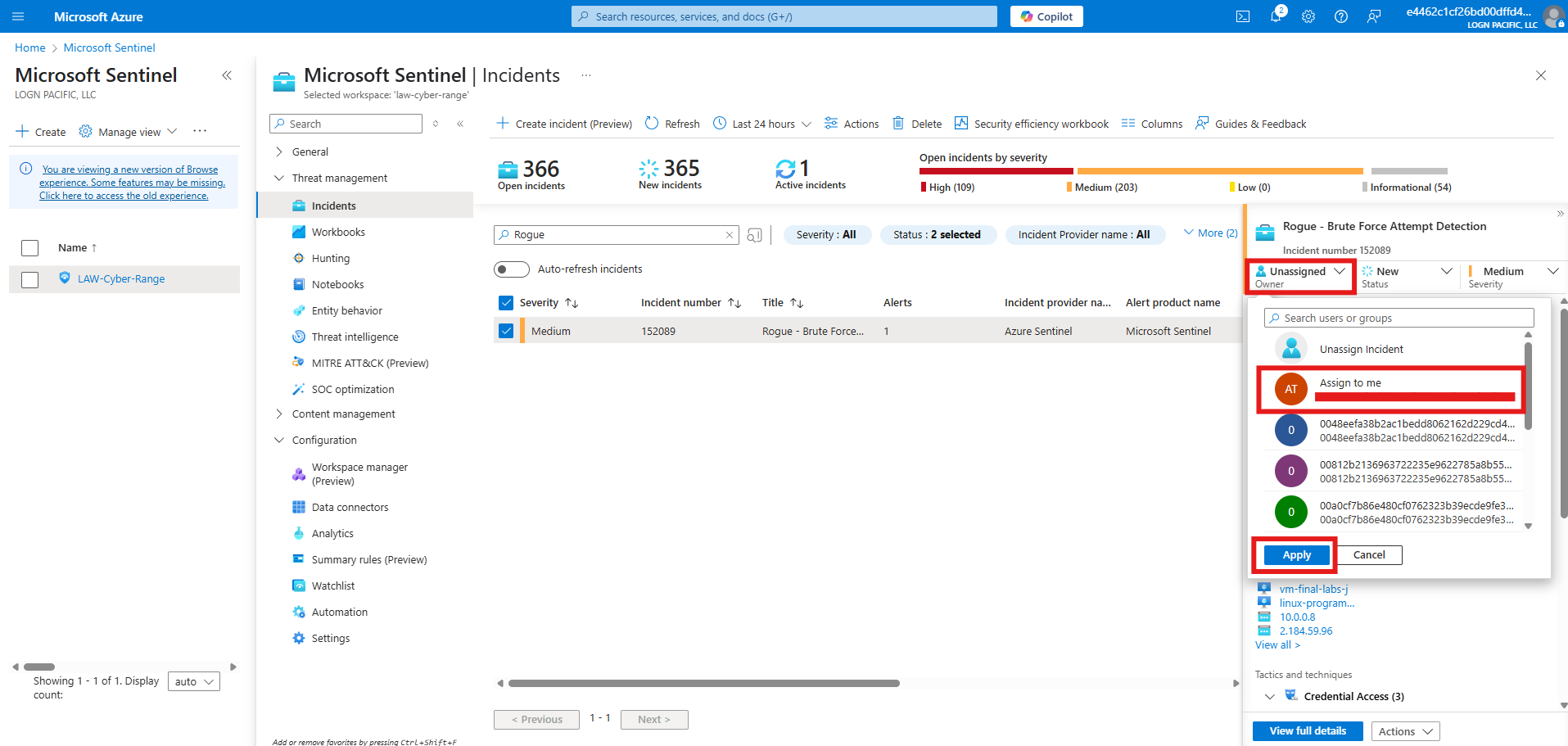Viewport: 1568px width, 746px height.
Task: Open Hunting in the menu
Action: coord(331,259)
